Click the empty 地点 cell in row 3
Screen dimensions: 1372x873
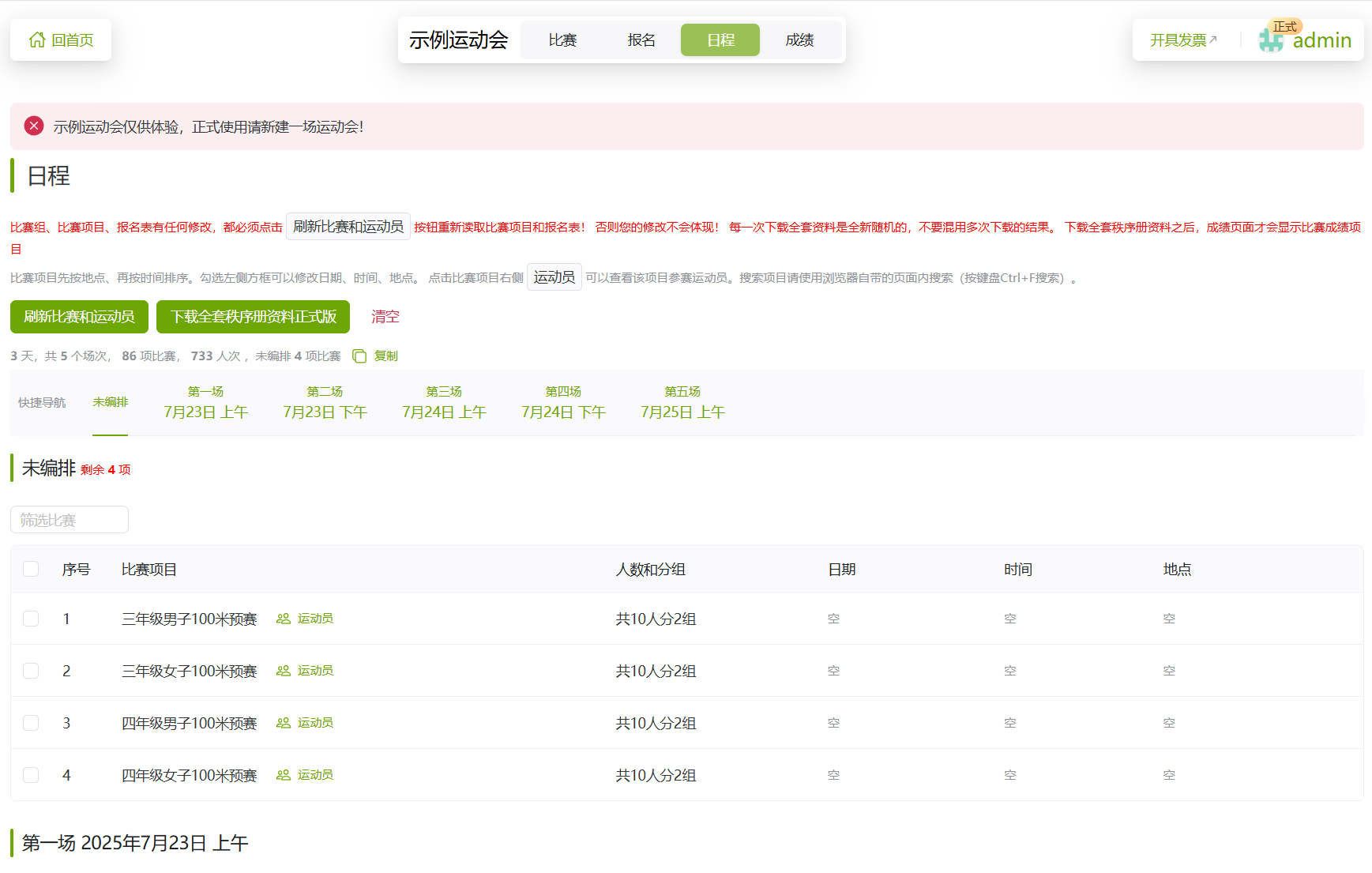tap(1170, 723)
